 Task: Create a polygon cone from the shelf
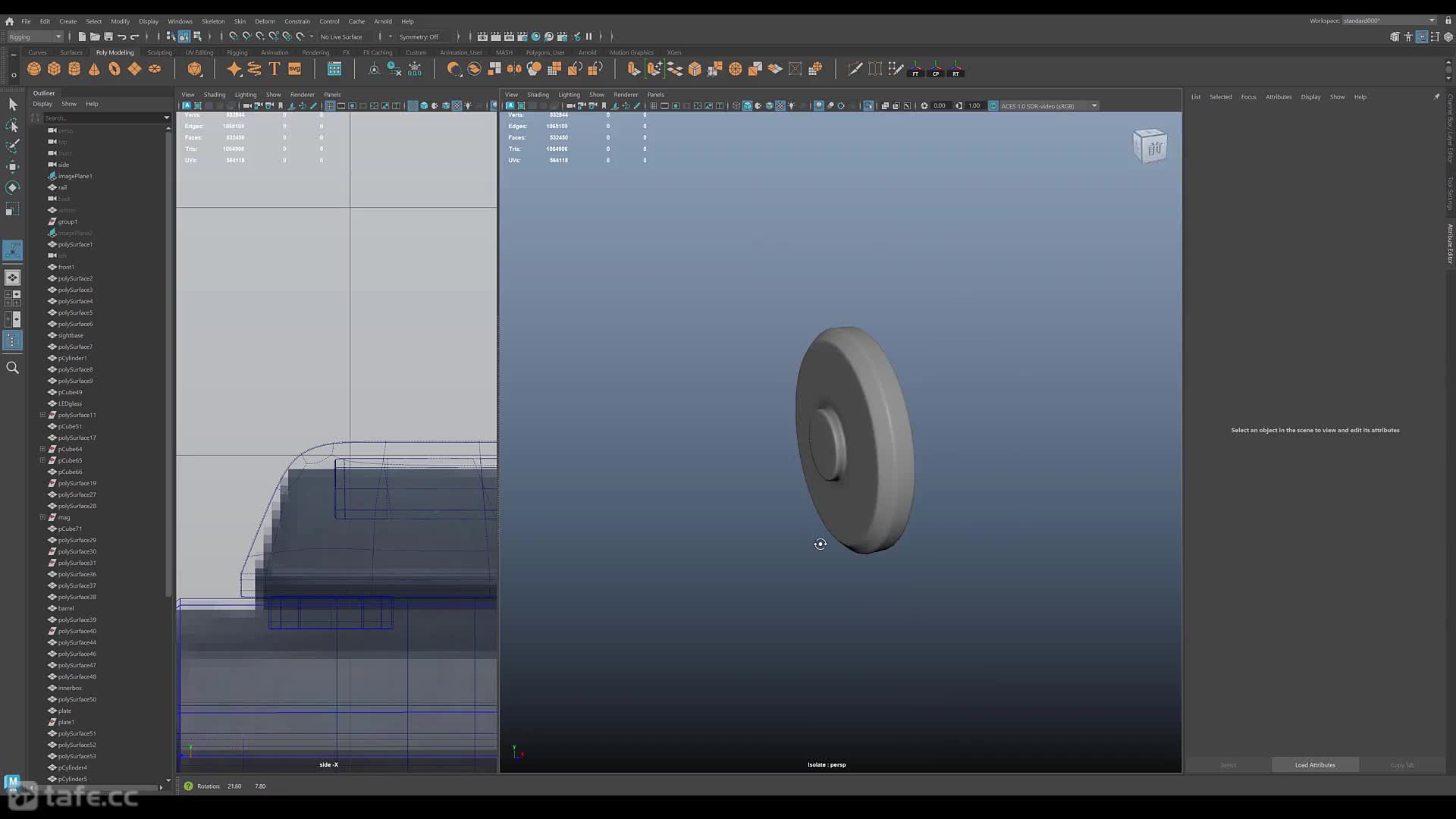click(94, 69)
